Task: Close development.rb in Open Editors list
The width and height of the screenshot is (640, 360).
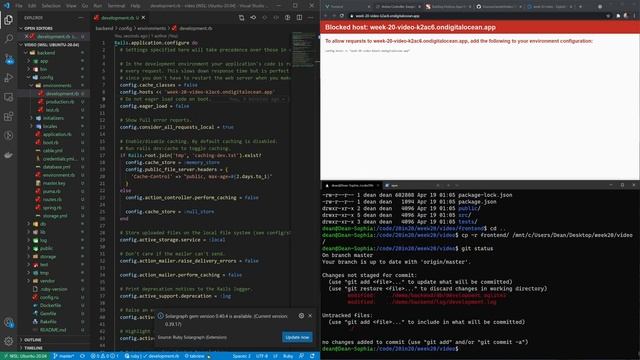Action: click(27, 36)
